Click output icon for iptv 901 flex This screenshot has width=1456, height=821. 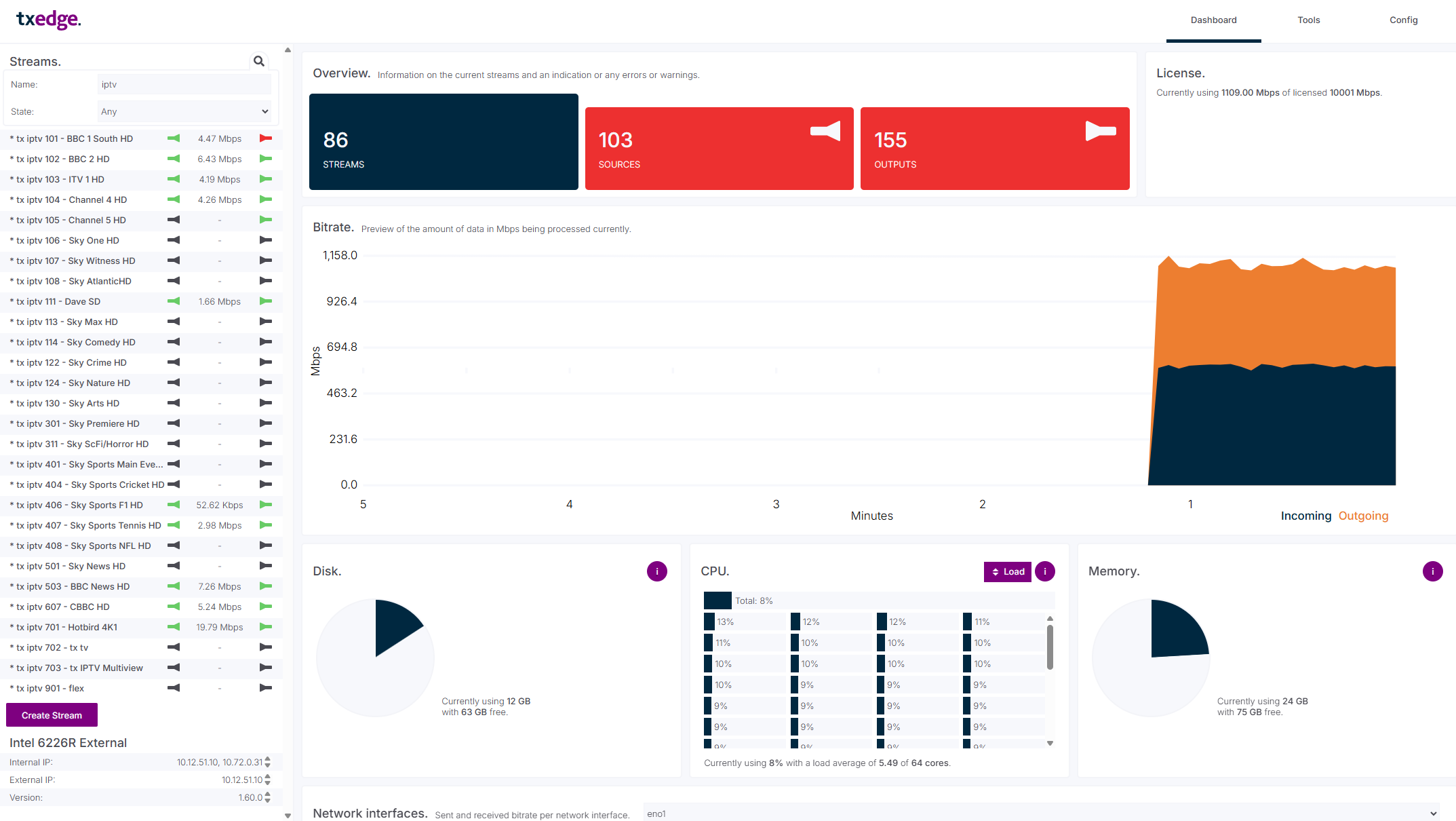(x=266, y=688)
